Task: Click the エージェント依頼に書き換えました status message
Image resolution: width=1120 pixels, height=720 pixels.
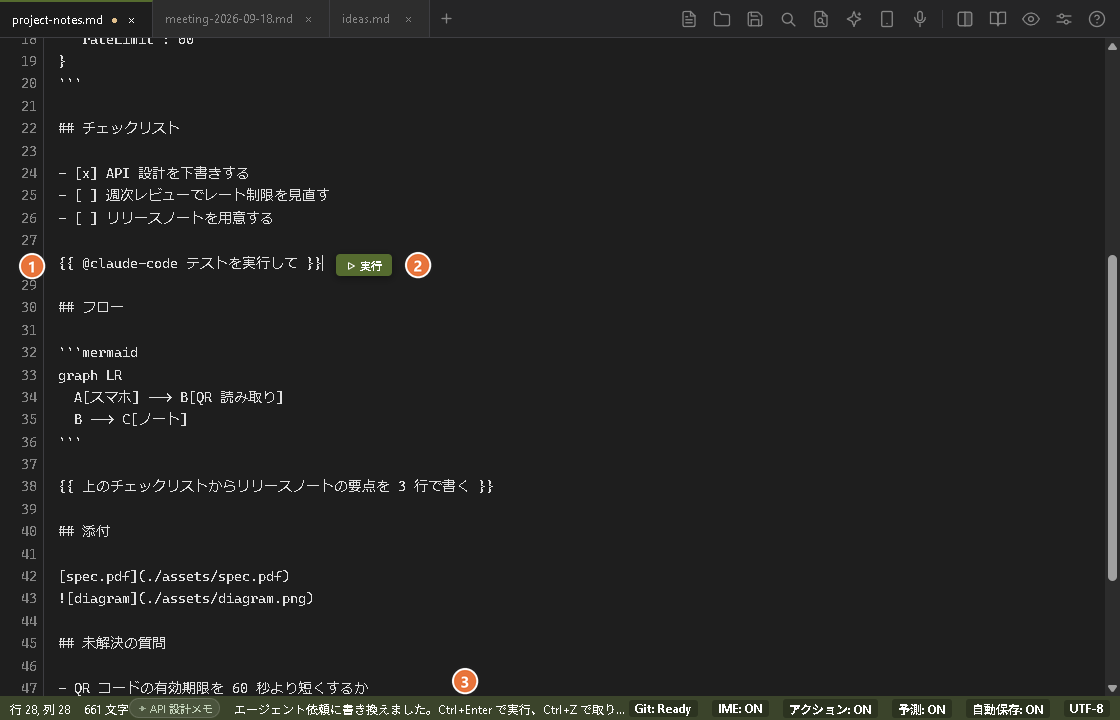Action: [429, 709]
